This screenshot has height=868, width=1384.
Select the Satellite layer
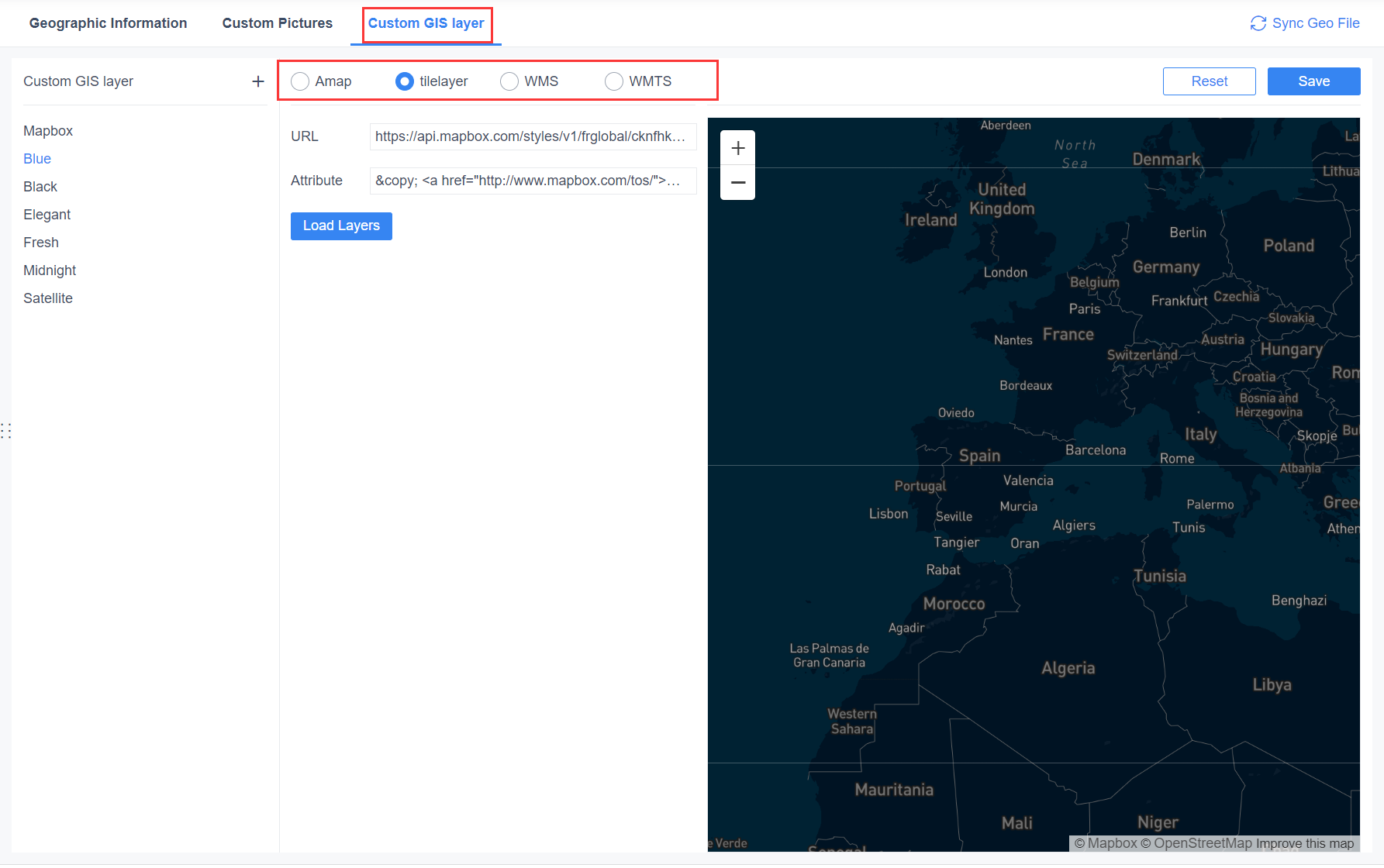tap(48, 298)
